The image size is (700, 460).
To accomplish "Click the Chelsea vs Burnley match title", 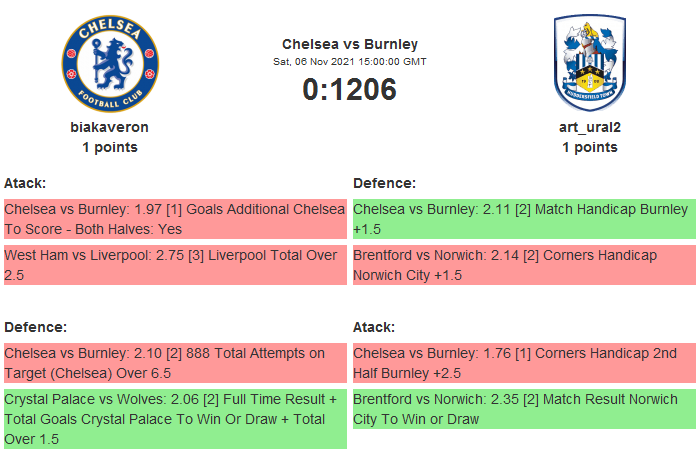I will click(x=350, y=44).
